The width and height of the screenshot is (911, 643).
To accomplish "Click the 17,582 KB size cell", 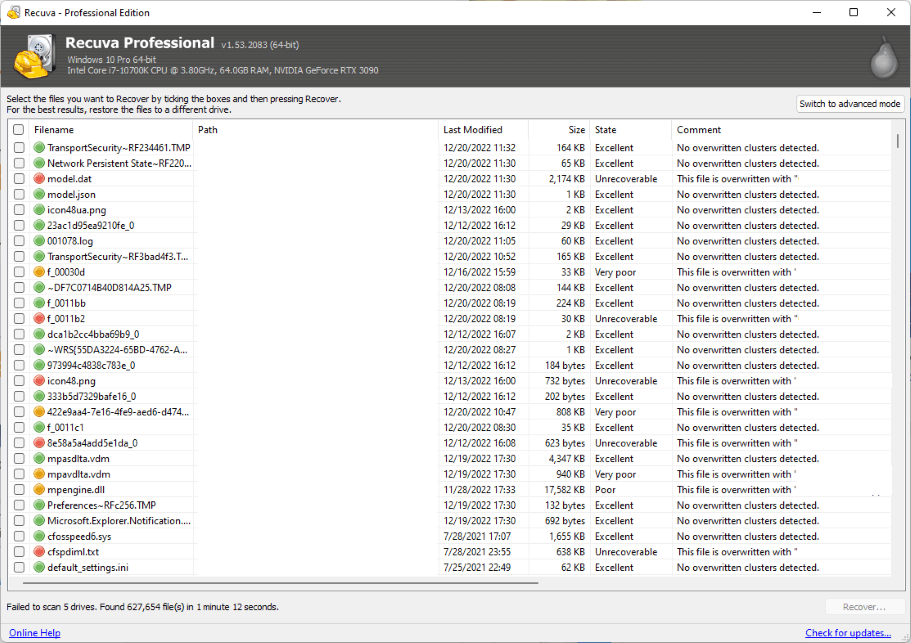I will point(564,490).
